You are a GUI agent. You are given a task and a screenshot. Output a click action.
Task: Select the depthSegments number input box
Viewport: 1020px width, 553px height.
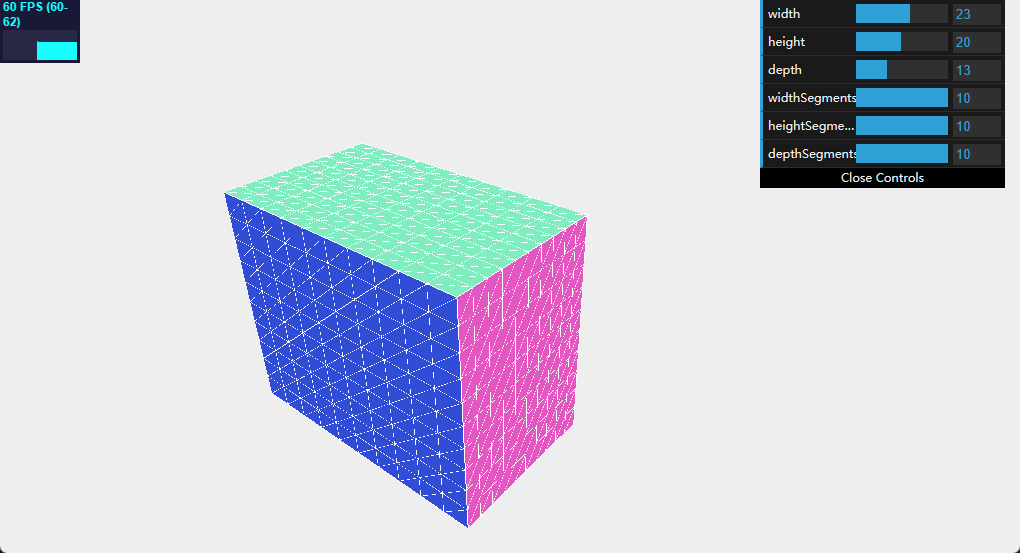976,154
